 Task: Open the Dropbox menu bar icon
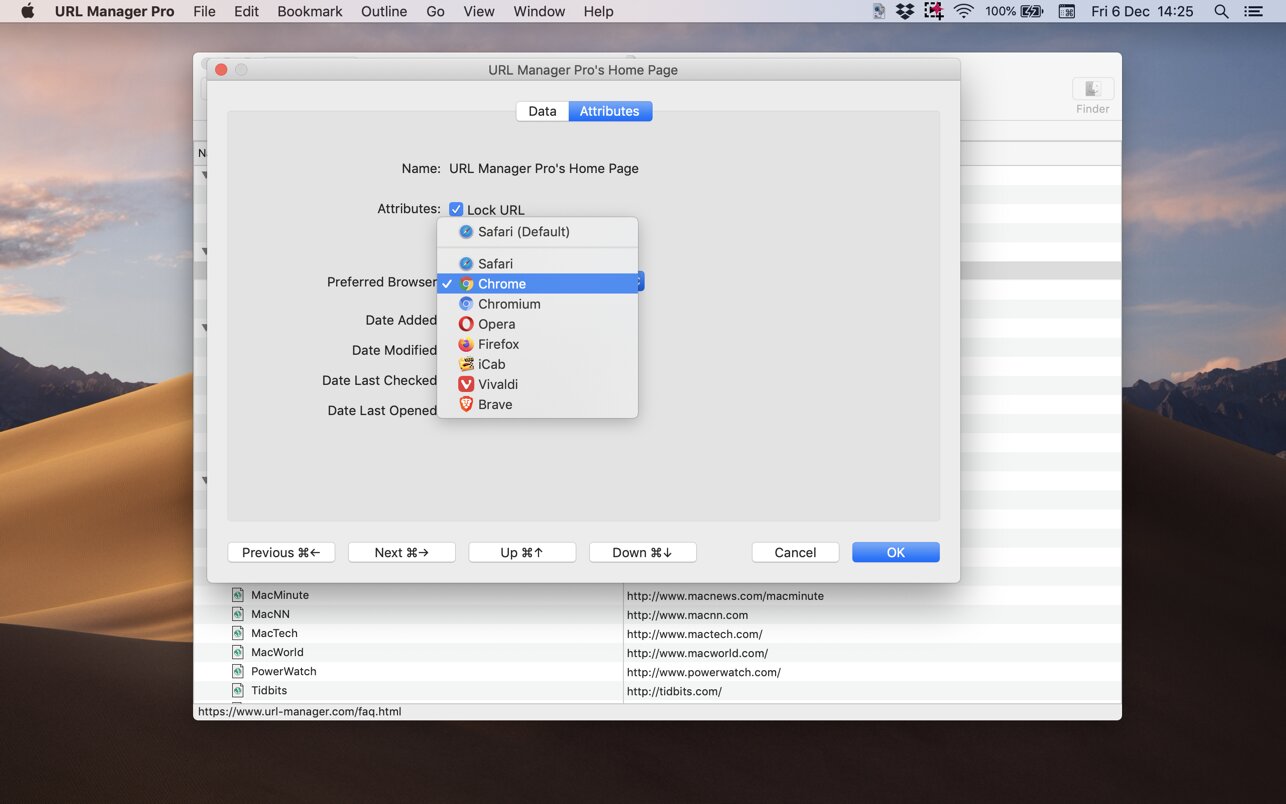point(905,11)
